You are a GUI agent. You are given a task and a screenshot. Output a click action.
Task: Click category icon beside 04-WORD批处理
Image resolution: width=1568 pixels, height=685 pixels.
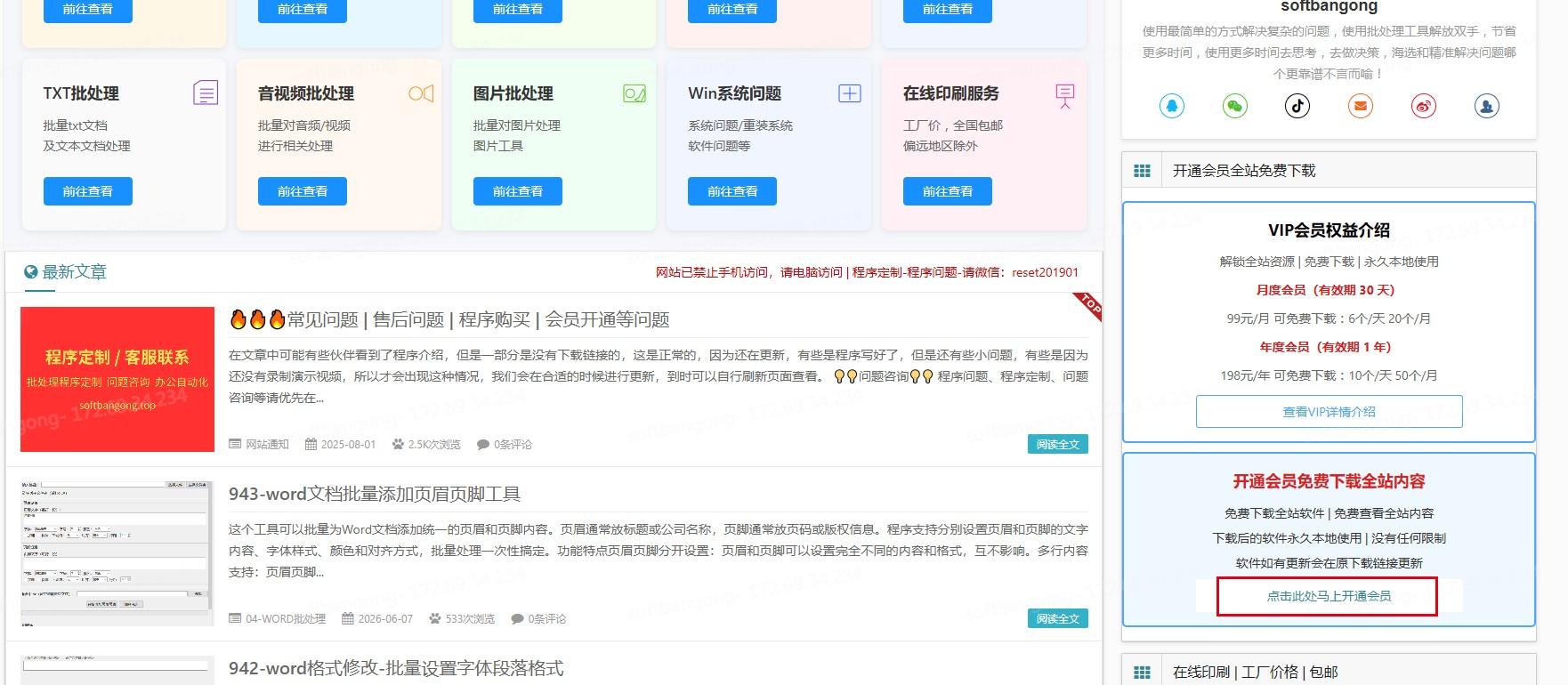pyautogui.click(x=235, y=618)
